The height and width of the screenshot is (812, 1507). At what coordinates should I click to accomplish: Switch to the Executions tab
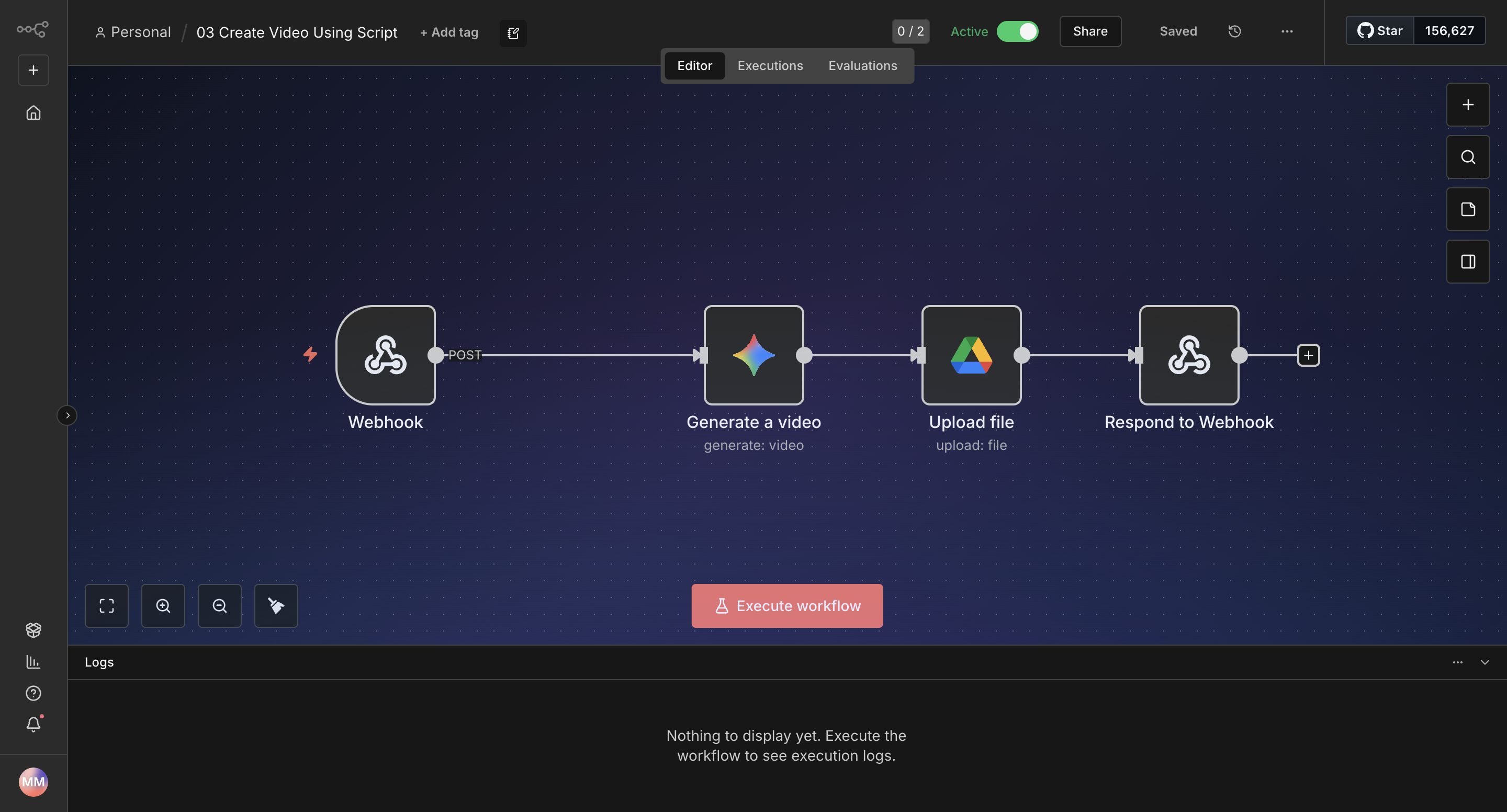770,65
